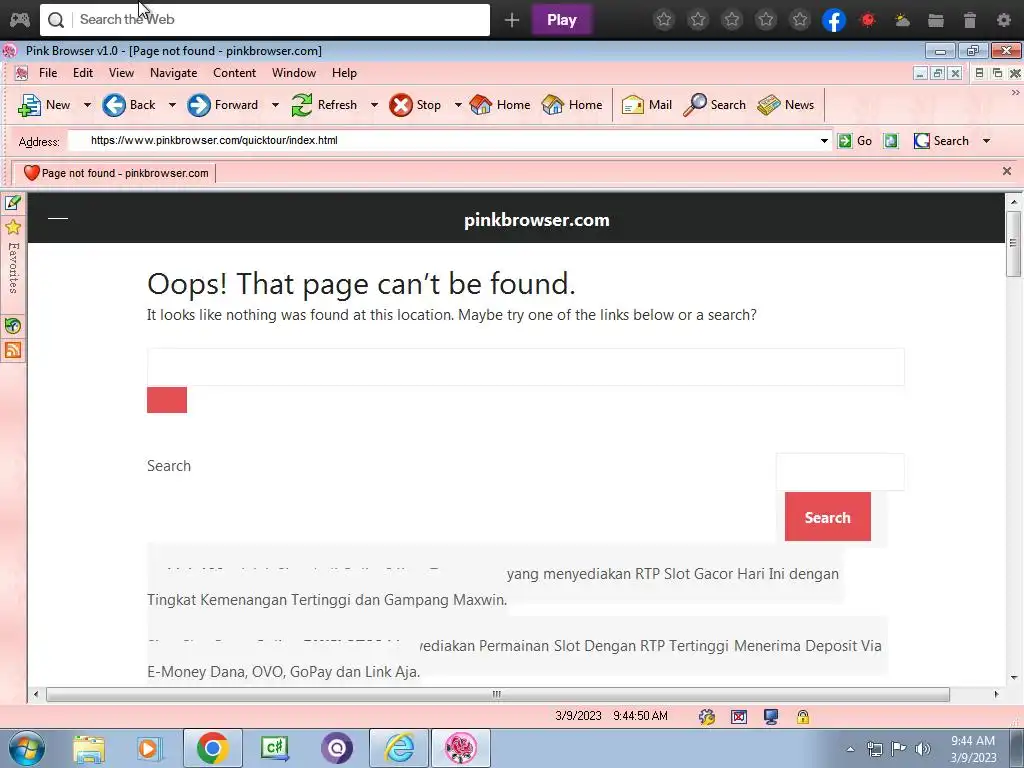Screen dimensions: 1024x768
Task: Click the Google Search button in address bar
Action: pyautogui.click(x=941, y=140)
